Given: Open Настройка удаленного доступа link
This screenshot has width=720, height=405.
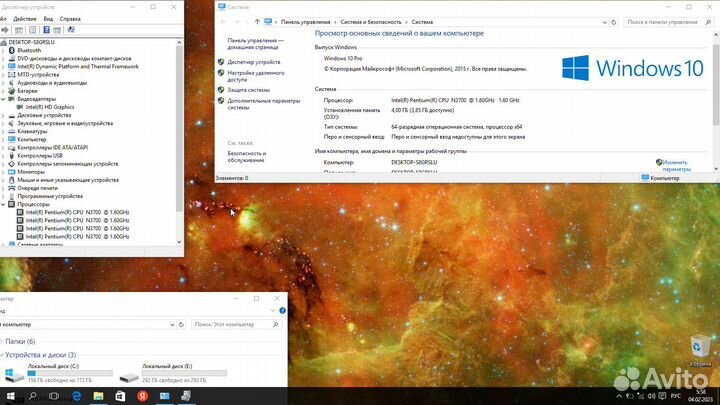Looking at the screenshot, I should [x=256, y=76].
